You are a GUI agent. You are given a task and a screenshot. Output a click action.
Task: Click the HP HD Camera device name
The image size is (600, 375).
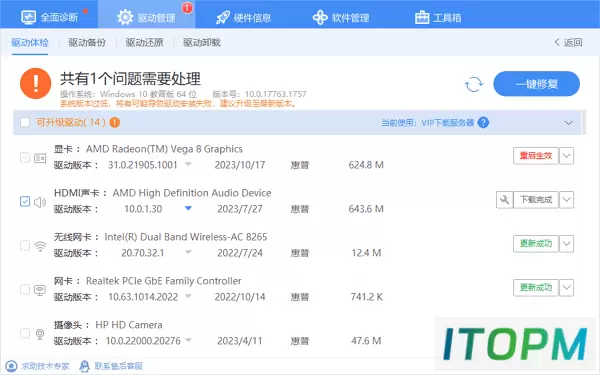129,325
